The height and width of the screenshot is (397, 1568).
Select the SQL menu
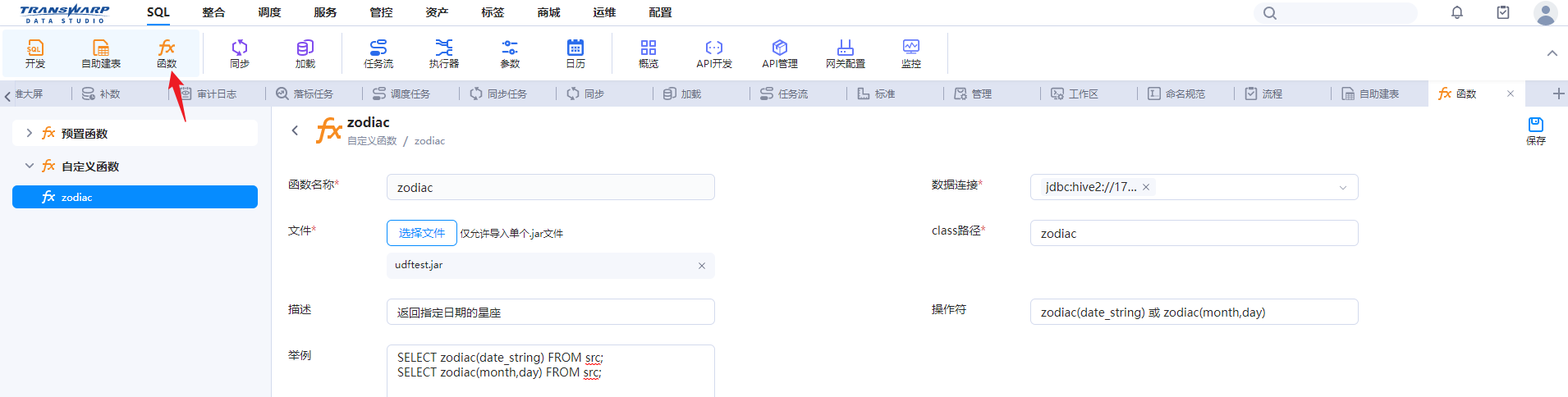coord(158,12)
